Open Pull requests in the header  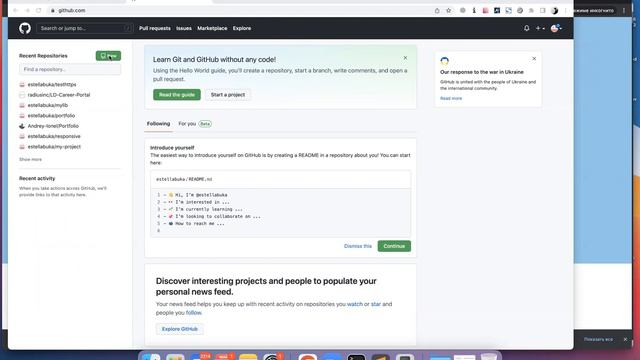coord(155,28)
